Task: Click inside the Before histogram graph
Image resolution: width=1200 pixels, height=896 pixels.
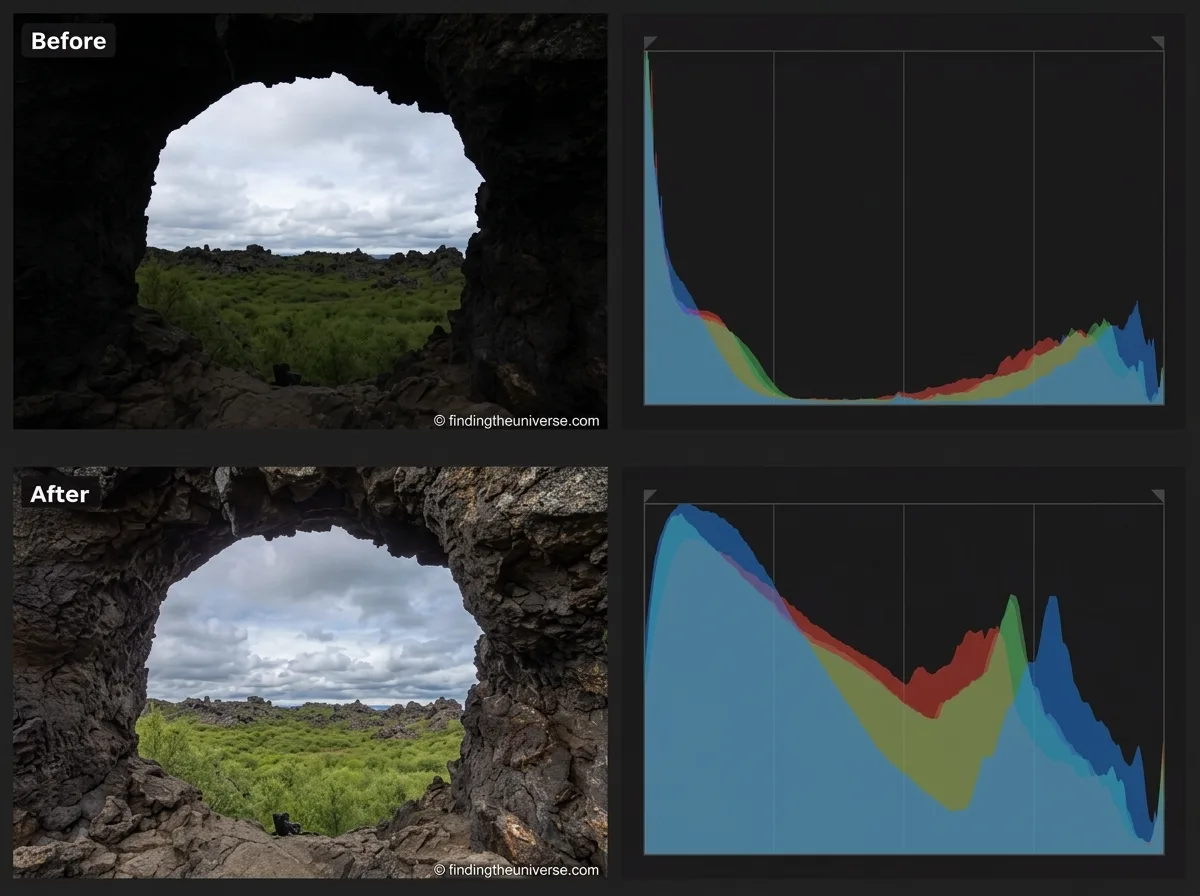Action: (x=904, y=228)
